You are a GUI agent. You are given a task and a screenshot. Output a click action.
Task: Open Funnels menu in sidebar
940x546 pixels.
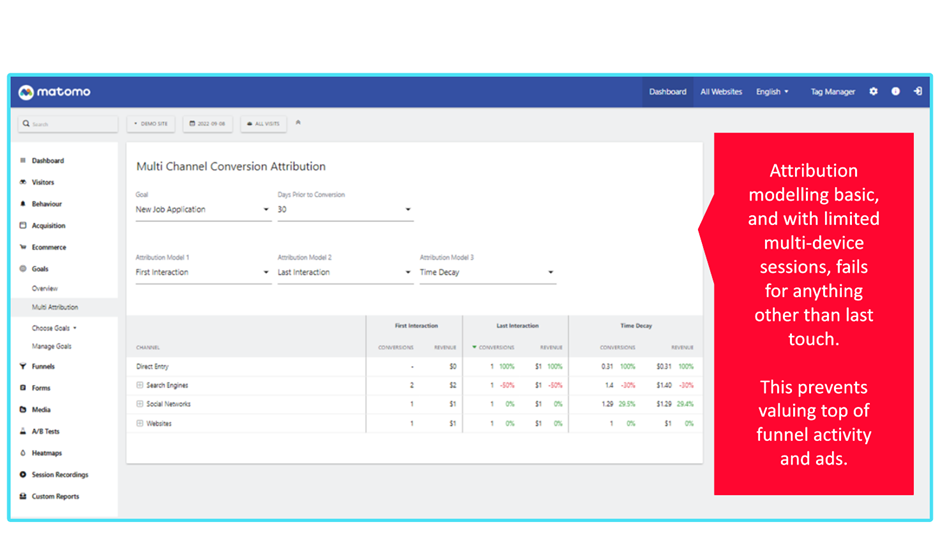(x=43, y=366)
